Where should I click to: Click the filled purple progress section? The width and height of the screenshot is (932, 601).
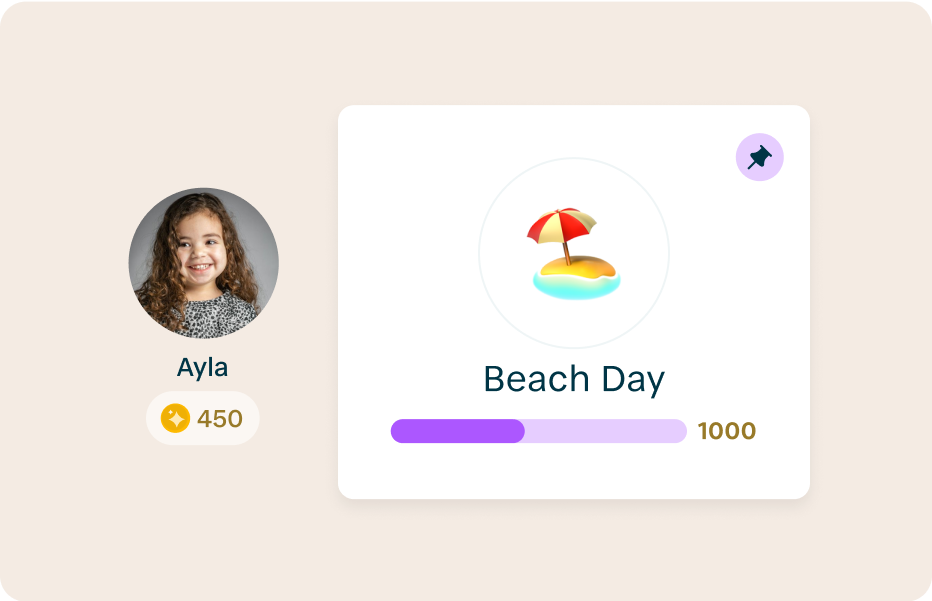[457, 431]
